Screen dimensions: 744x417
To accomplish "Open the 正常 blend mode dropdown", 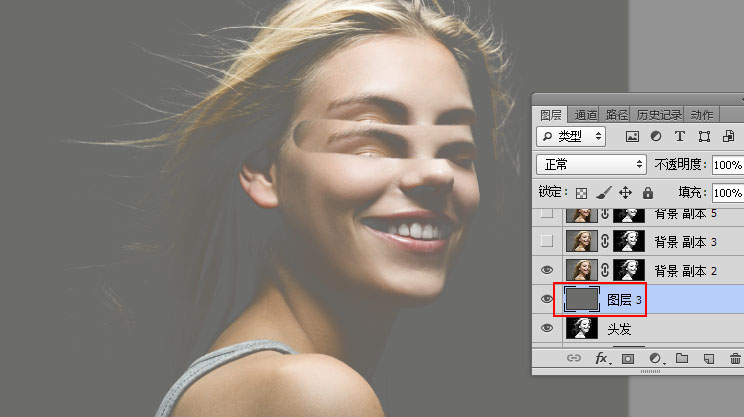I will click(591, 164).
